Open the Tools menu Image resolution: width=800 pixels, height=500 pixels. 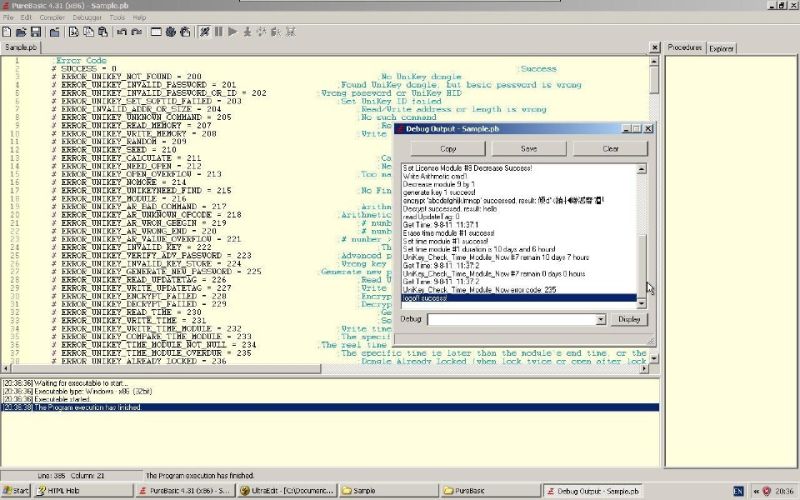pos(117,17)
